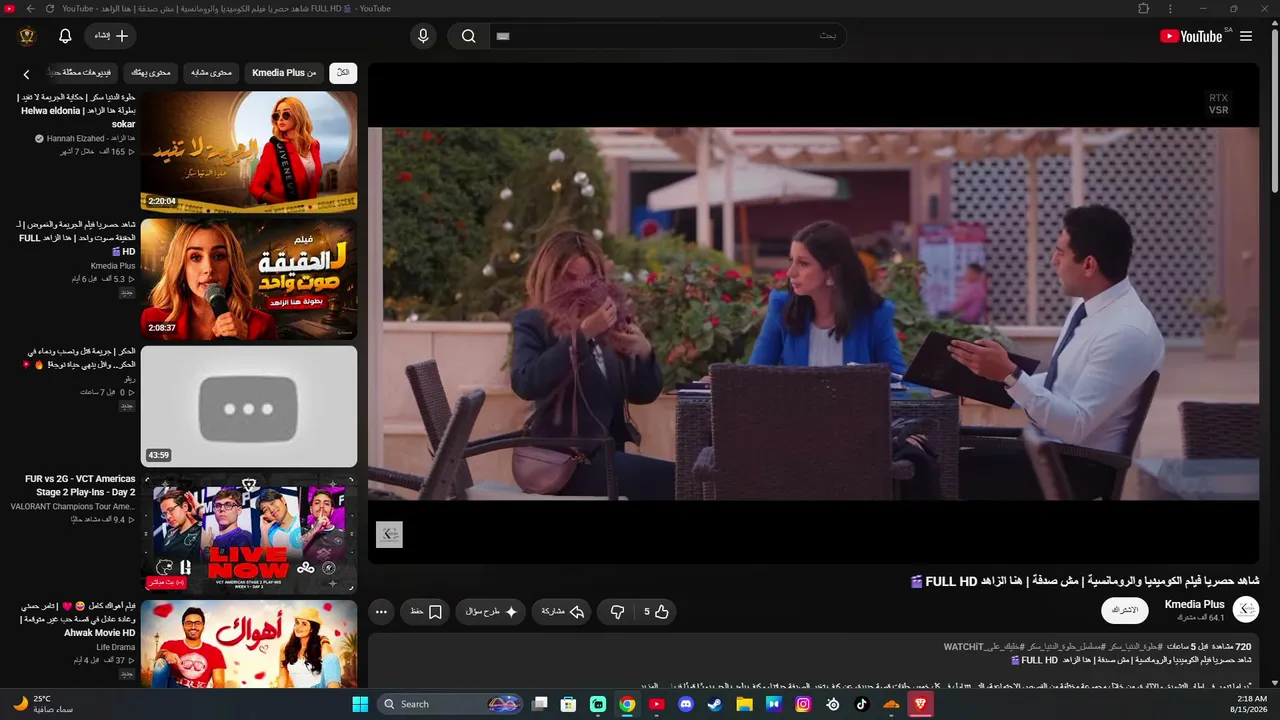The height and width of the screenshot is (720, 1280).
Task: Start voice search with the microphone
Action: (x=423, y=36)
